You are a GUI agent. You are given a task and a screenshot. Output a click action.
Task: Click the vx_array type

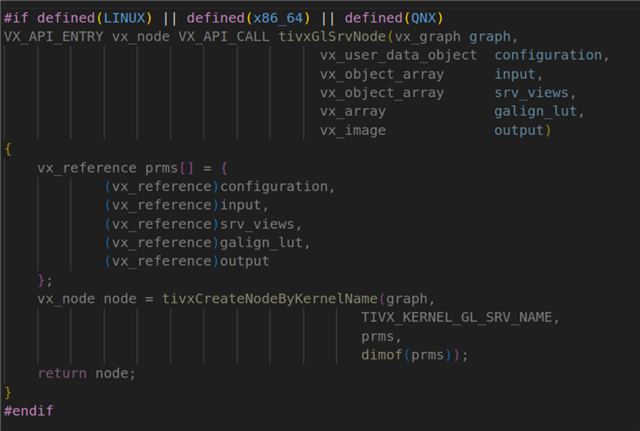click(353, 111)
